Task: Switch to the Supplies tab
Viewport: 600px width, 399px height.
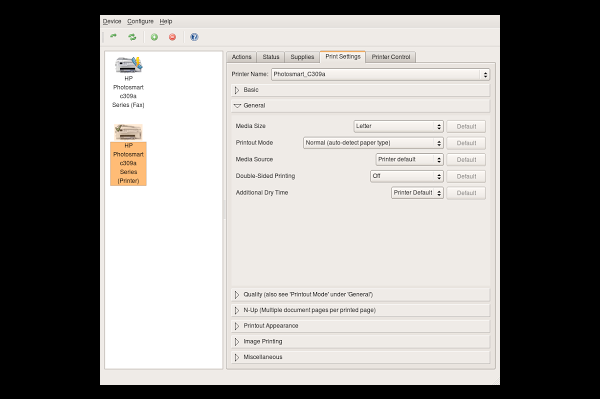Action: (302, 57)
